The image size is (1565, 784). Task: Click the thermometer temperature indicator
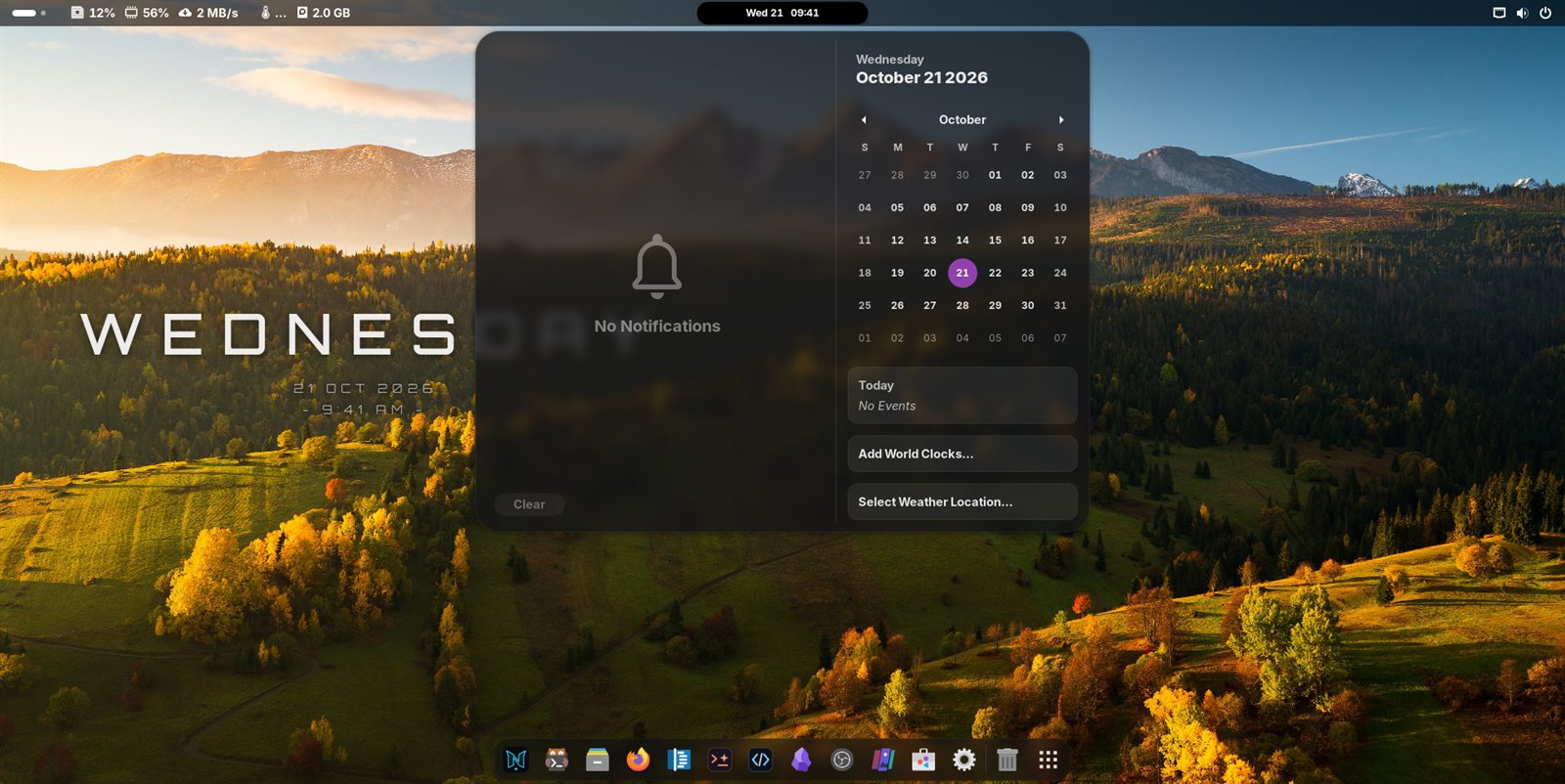click(x=273, y=13)
